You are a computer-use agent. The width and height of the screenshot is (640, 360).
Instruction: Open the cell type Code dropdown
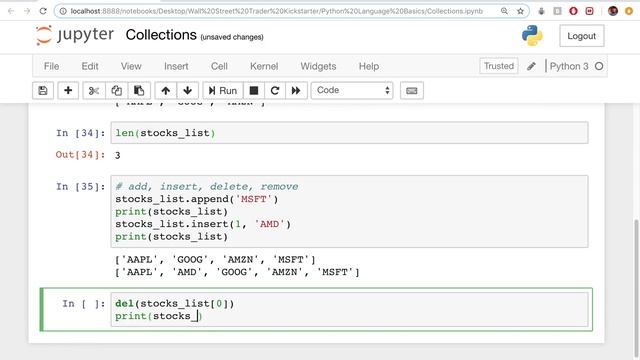point(352,90)
